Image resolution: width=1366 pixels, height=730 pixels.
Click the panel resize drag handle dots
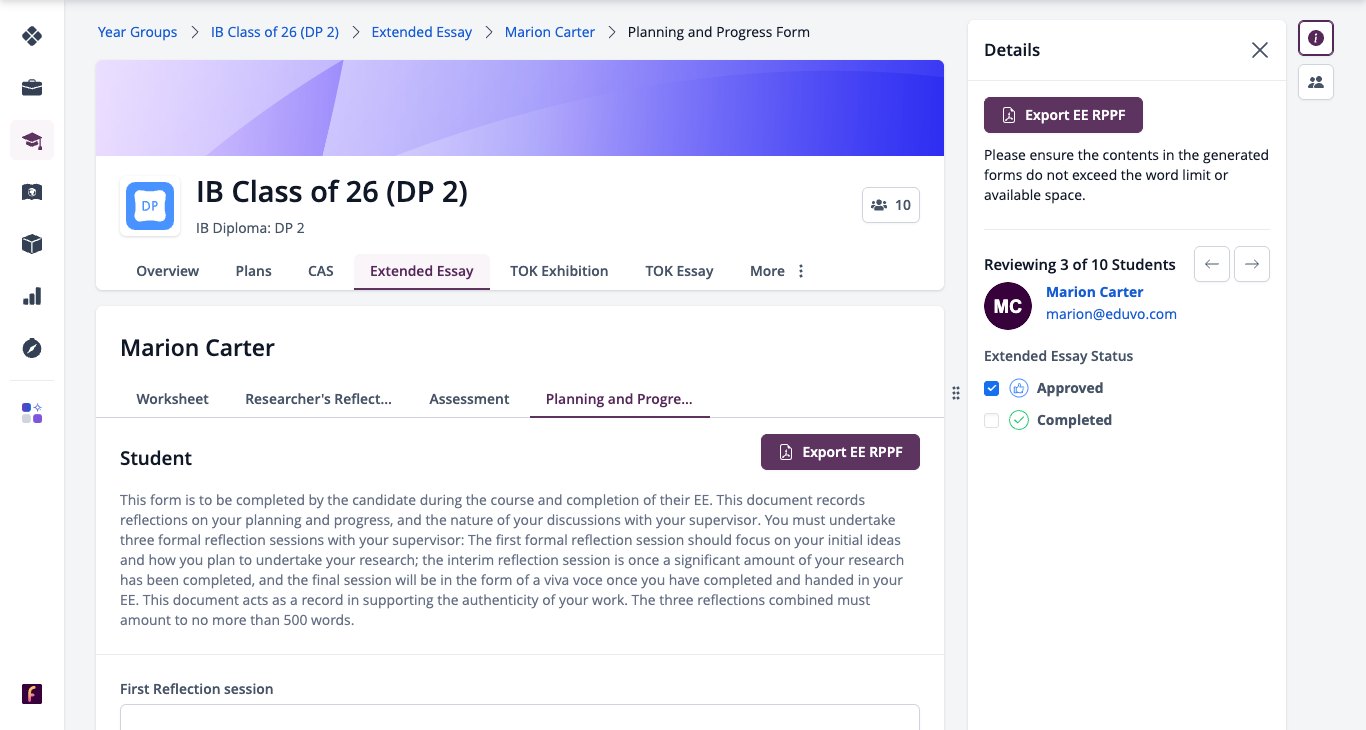(956, 393)
